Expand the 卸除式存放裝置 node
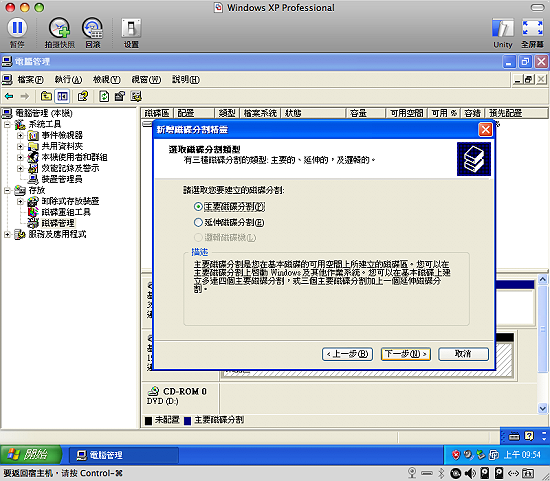The image size is (550, 481). click(20, 201)
